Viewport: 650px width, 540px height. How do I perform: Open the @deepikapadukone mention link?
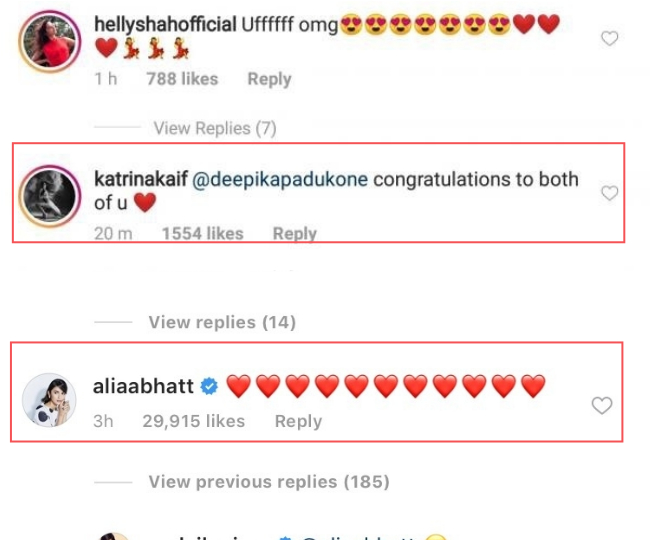280,179
